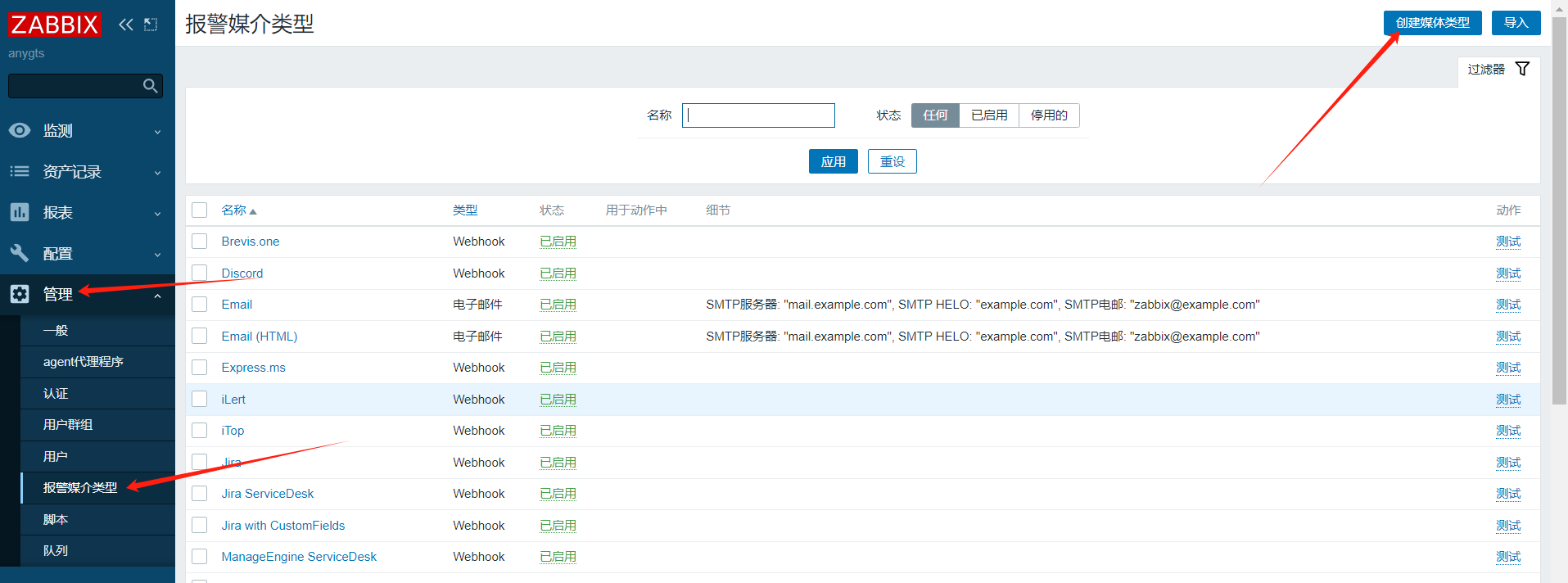Click the 名称 filter input field
The height and width of the screenshot is (583, 1568).
[x=758, y=115]
